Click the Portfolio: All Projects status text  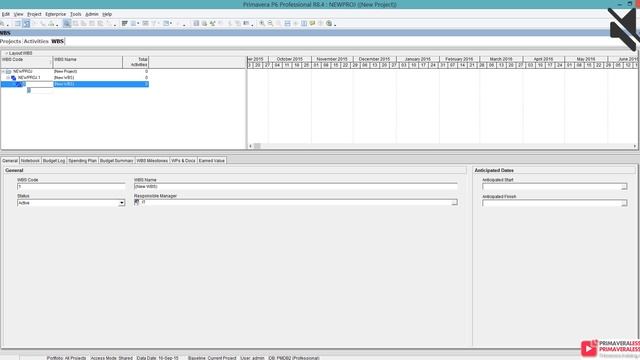66,358
